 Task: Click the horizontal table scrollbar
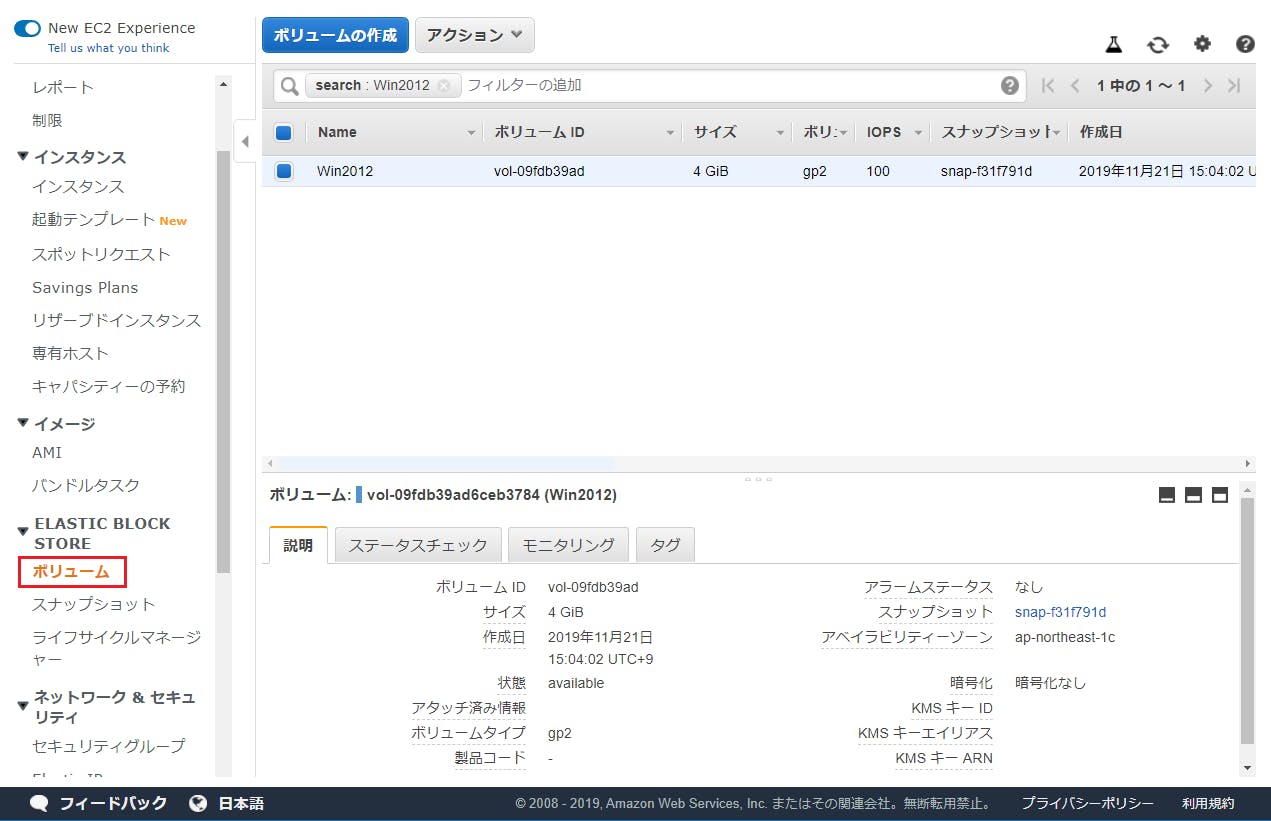tap(446, 464)
